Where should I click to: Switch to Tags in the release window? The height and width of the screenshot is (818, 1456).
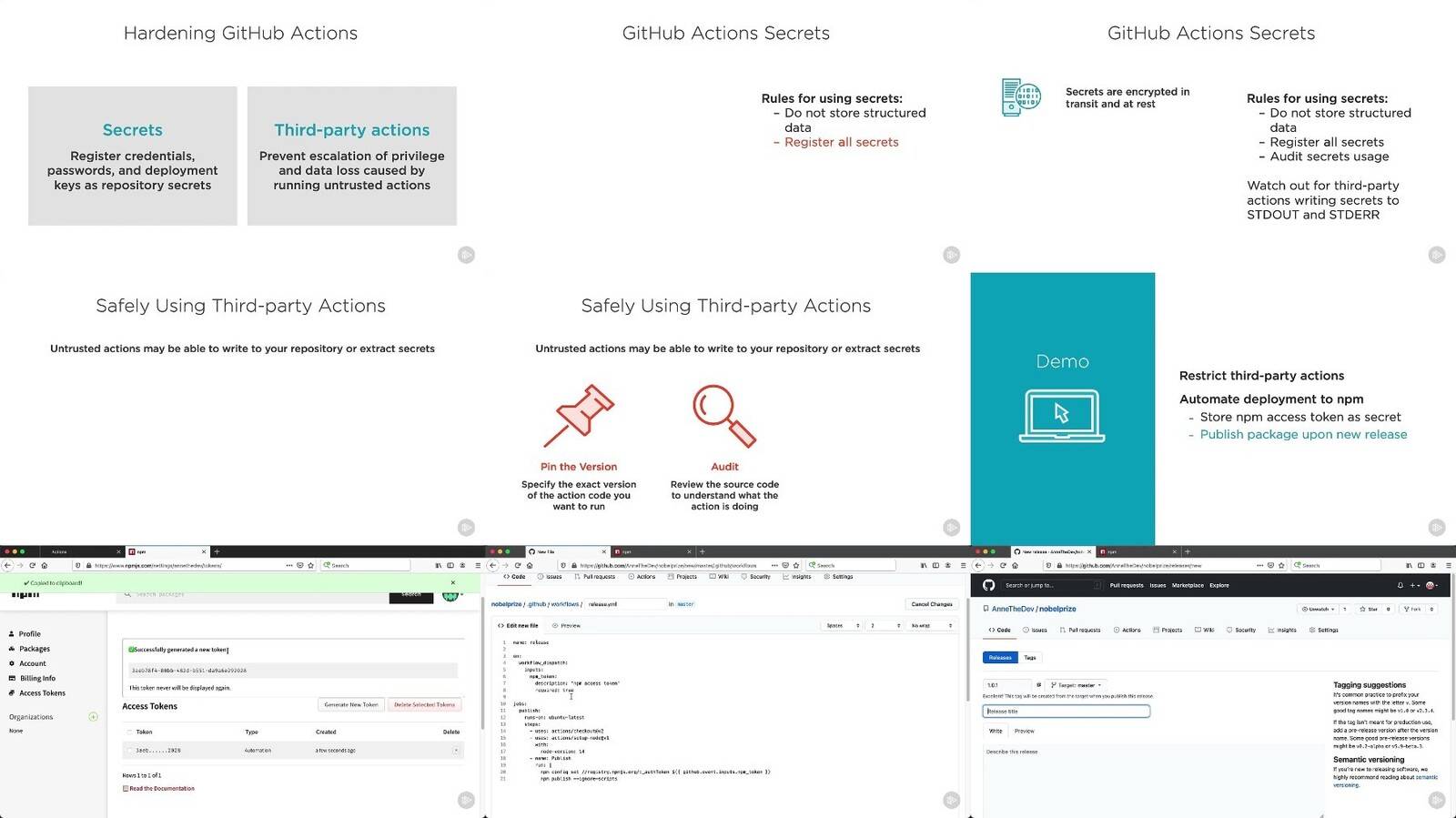(1030, 657)
